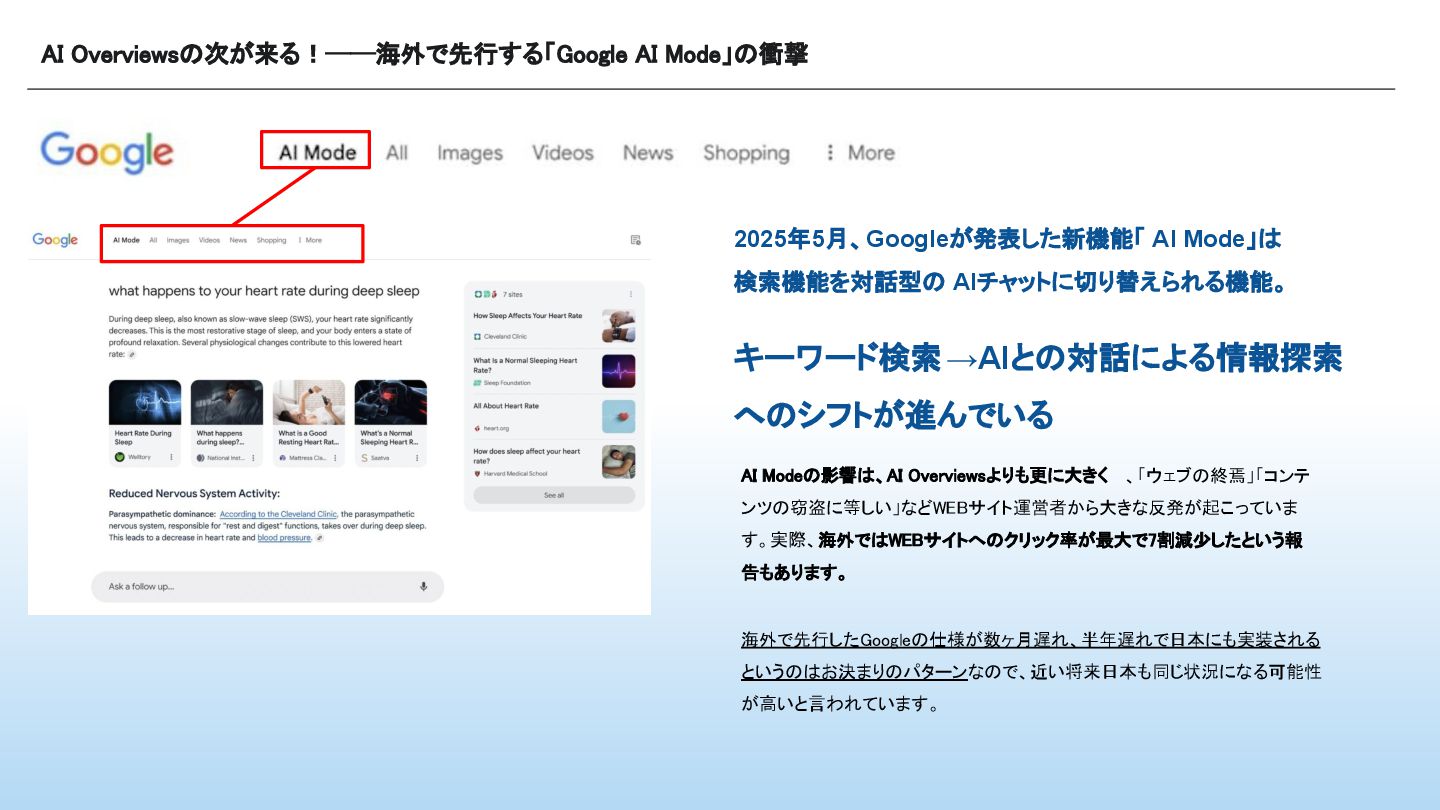The width and height of the screenshot is (1440, 810).
Task: Open 'What Is a Normal Sleeping Heart Rate?' result
Action: pyautogui.click(x=525, y=365)
